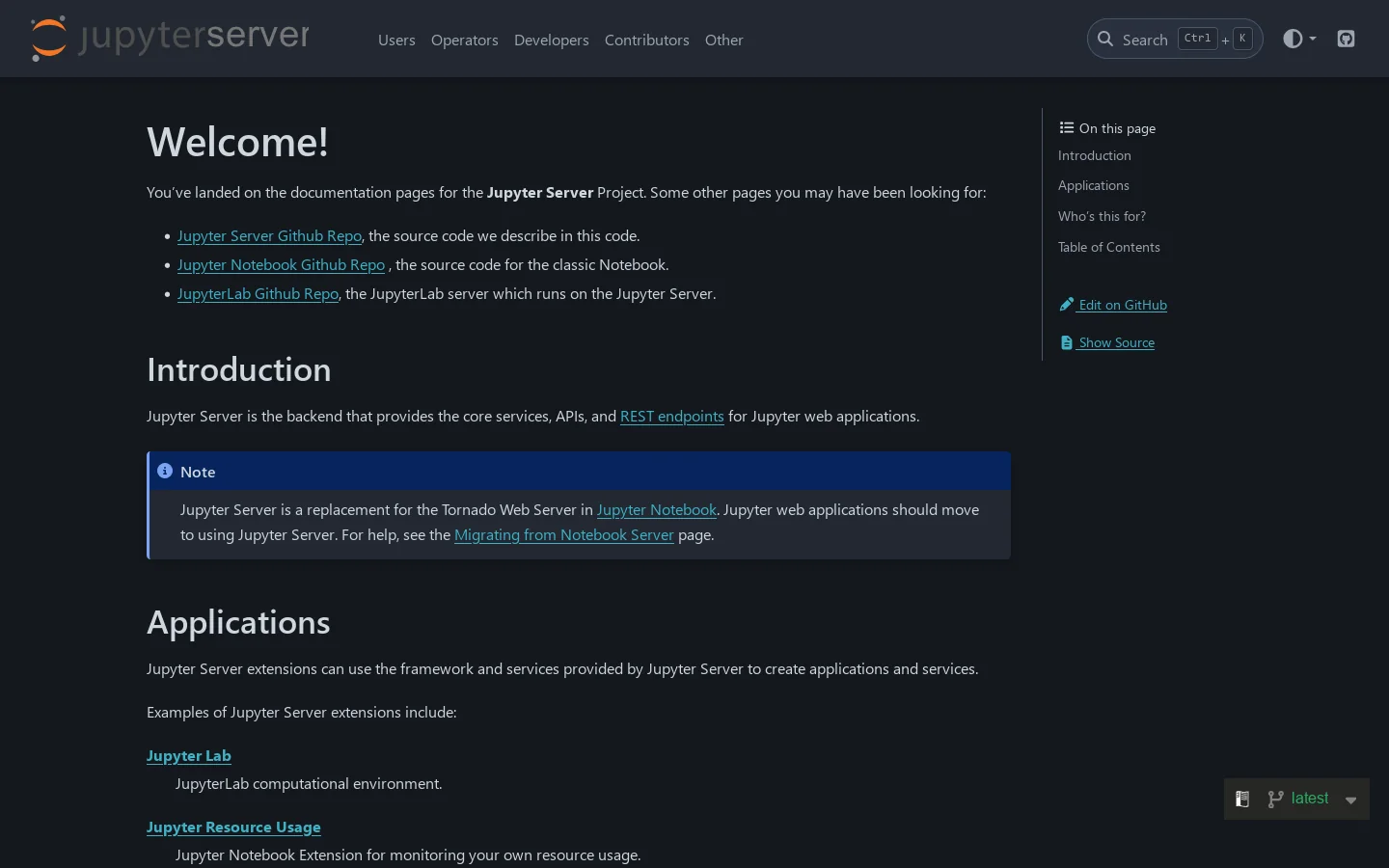Click the pencil icon beside Edit on GitHub
The width and height of the screenshot is (1389, 868).
[1066, 305]
